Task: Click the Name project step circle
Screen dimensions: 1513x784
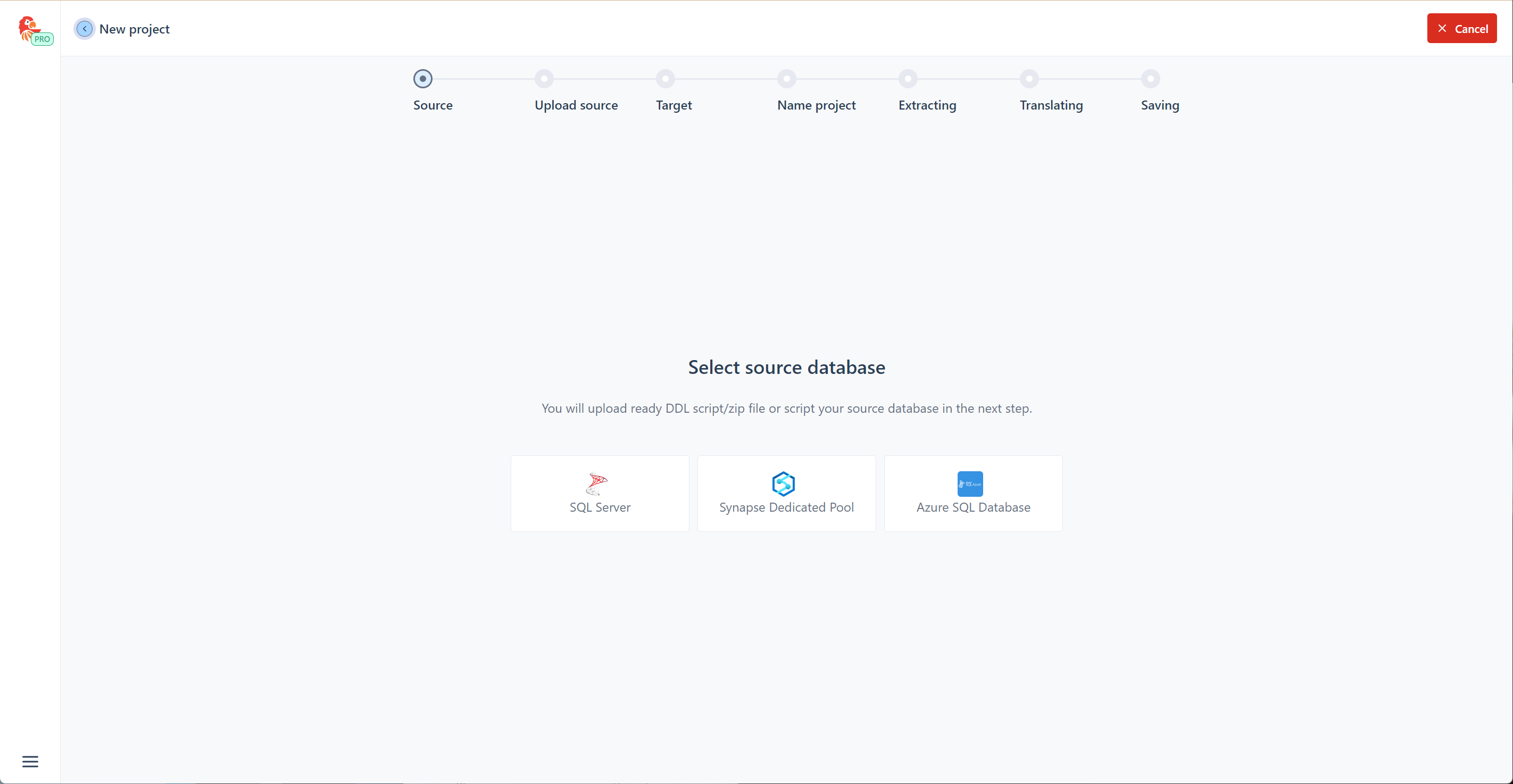Action: click(786, 79)
